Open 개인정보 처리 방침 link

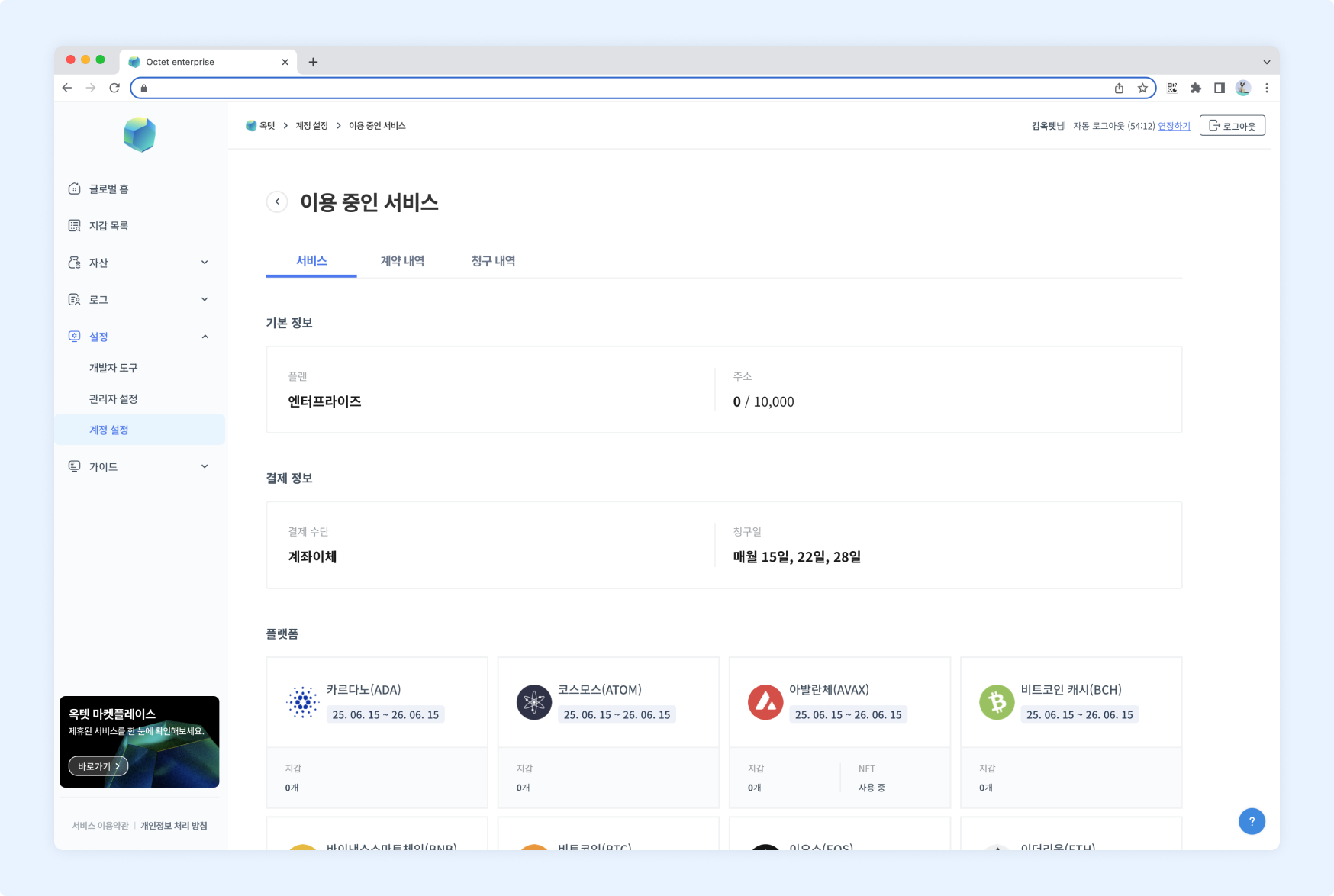click(x=174, y=826)
